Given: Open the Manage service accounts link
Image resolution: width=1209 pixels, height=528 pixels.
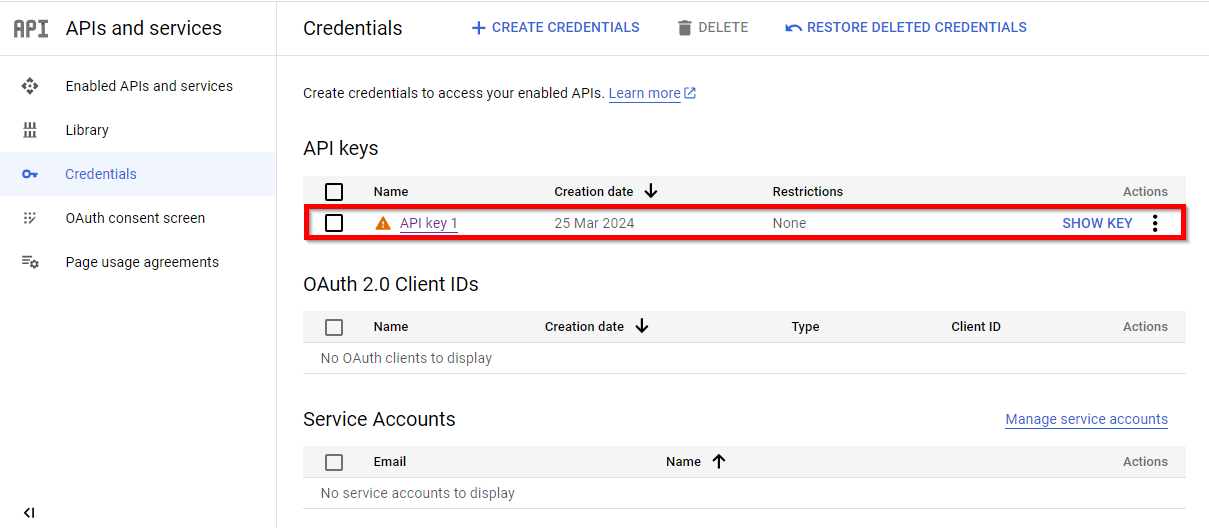Looking at the screenshot, I should coord(1086,419).
